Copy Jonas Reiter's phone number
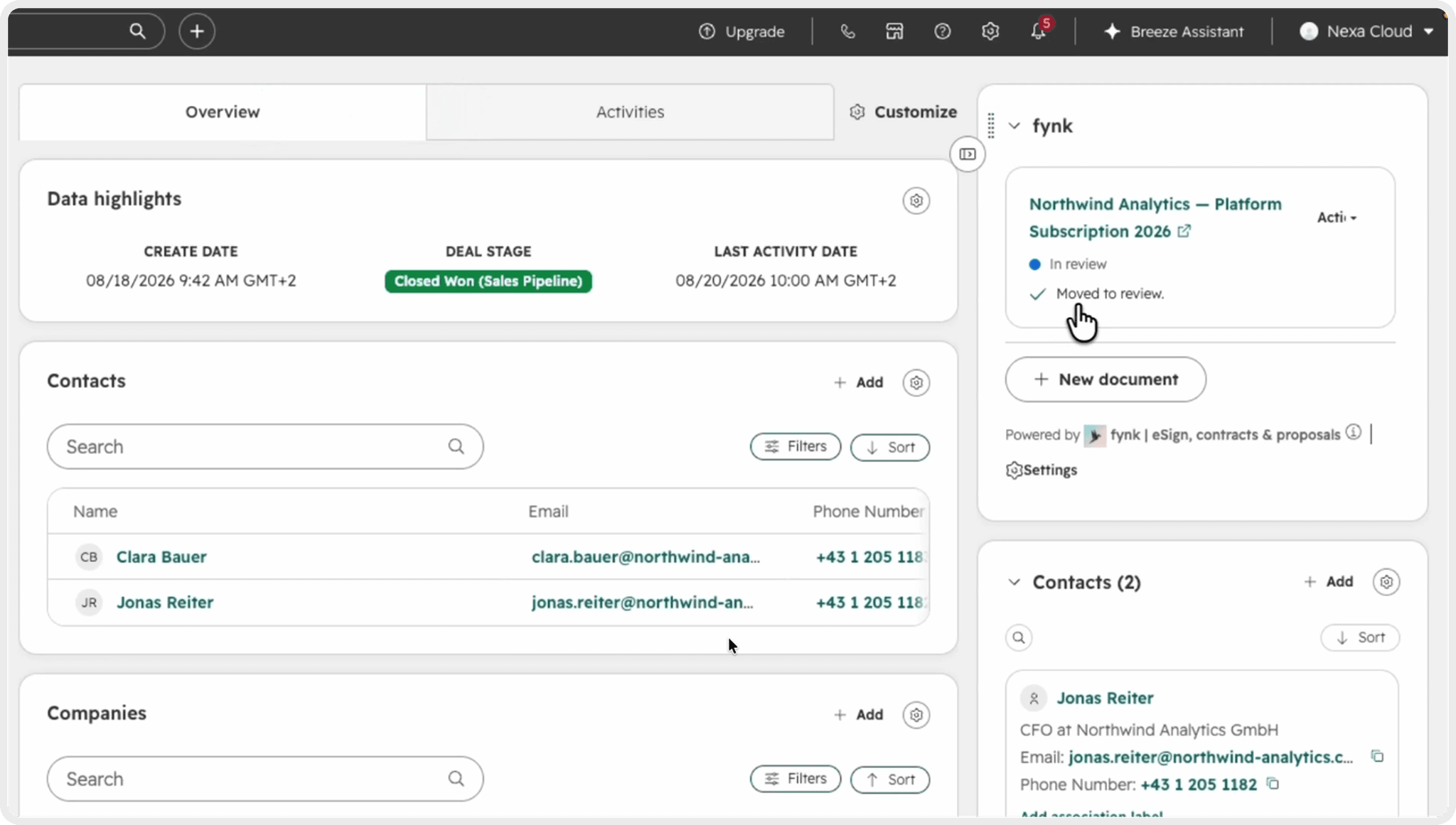The image size is (1456, 825). 1273,784
